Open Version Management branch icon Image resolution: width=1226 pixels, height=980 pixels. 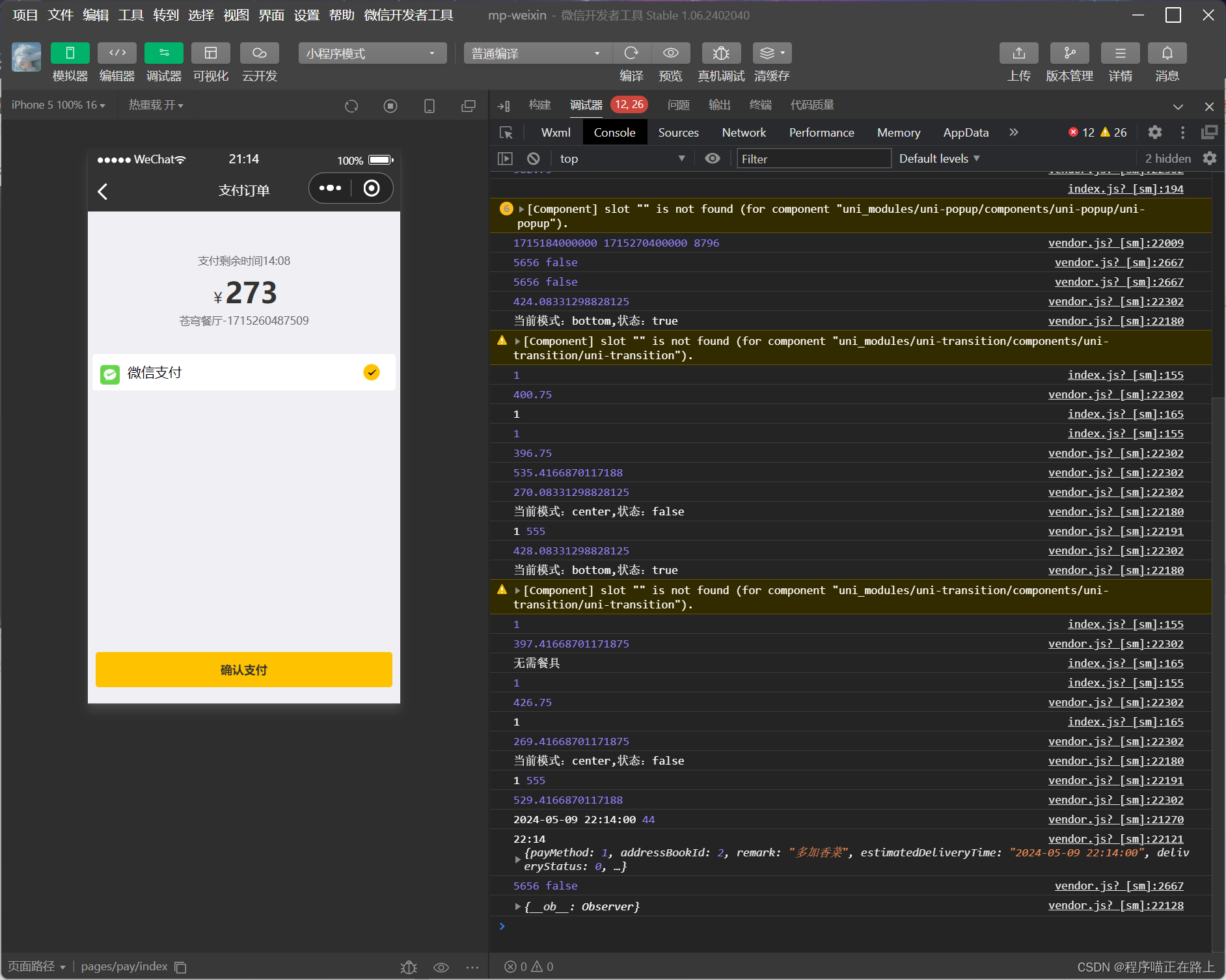[x=1070, y=53]
